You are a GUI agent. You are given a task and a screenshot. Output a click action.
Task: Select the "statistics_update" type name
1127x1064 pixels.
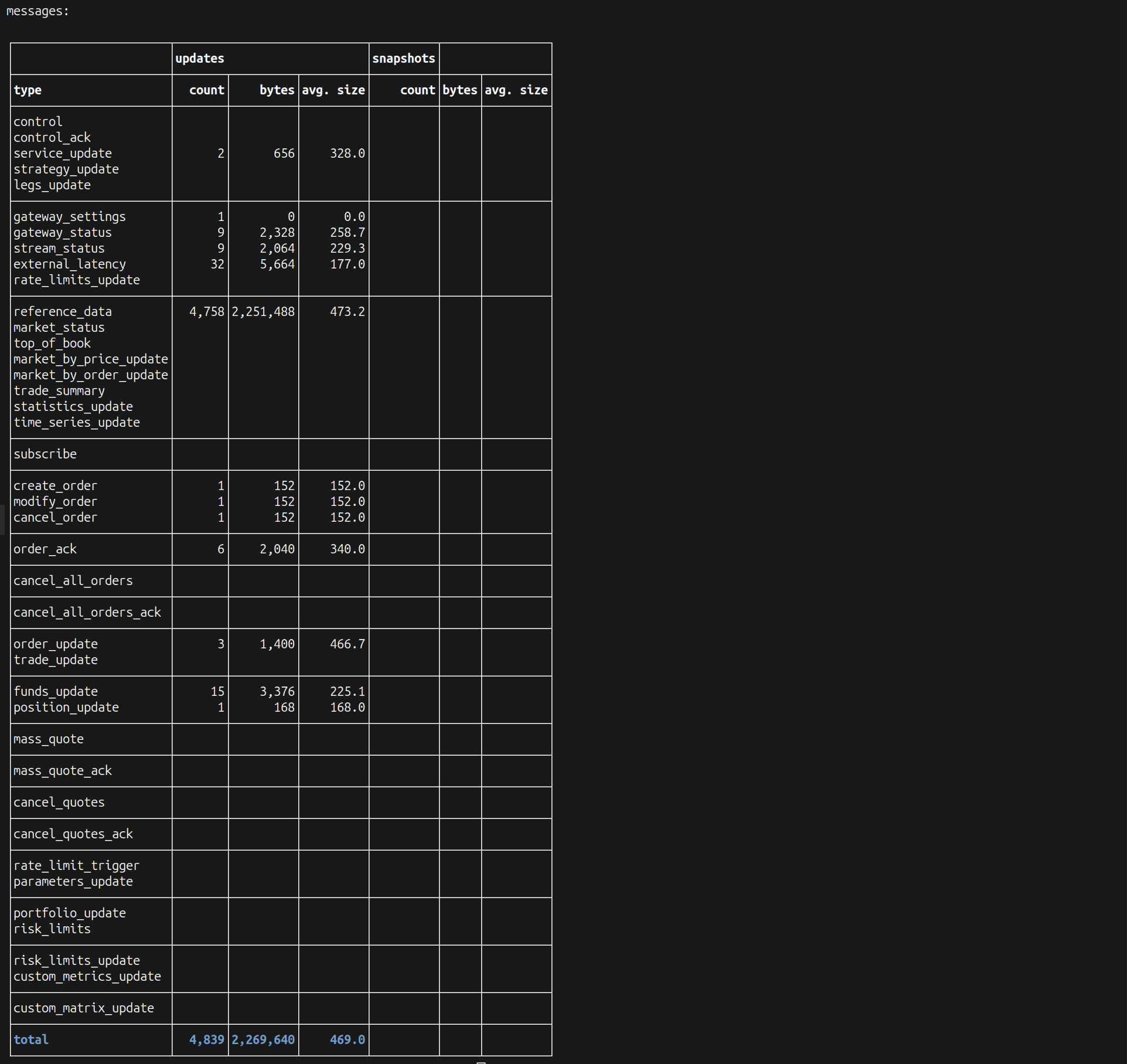pos(73,407)
